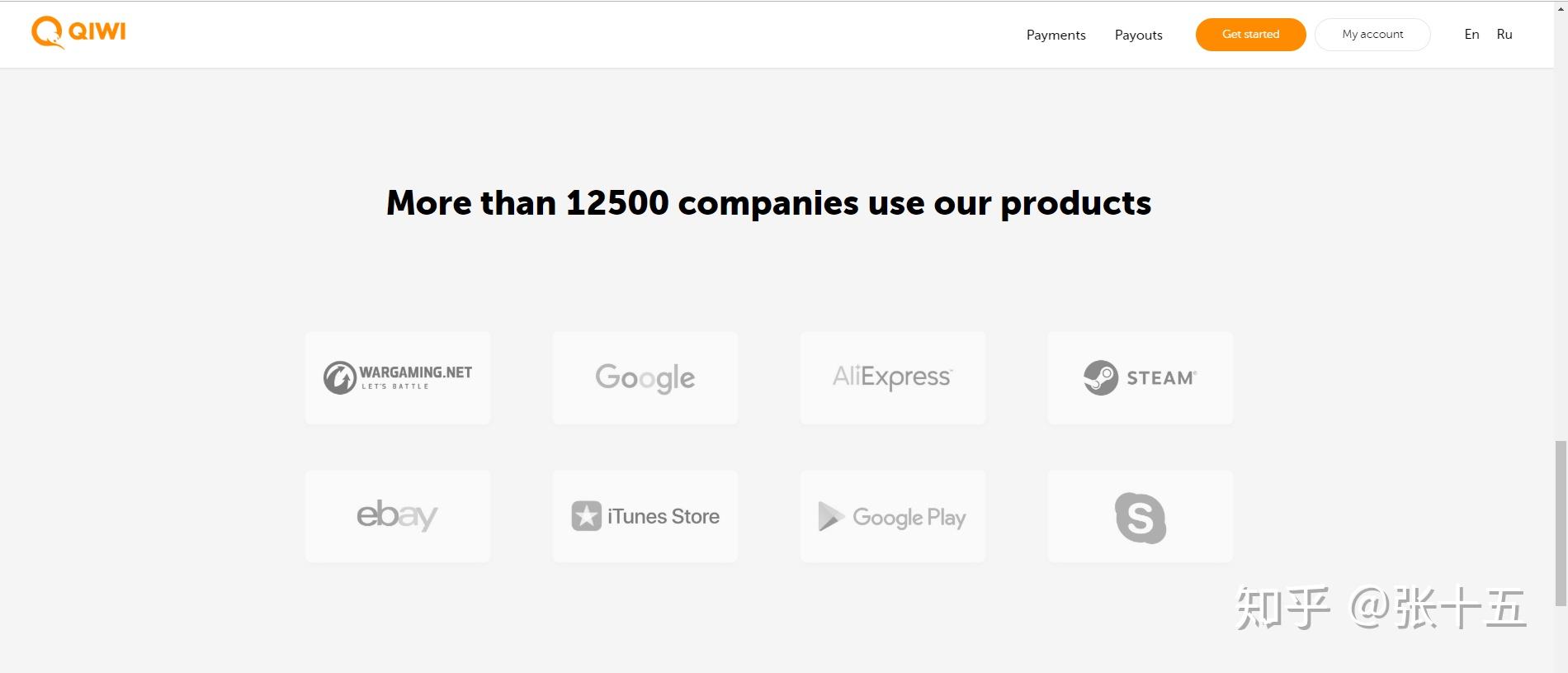Image resolution: width=1568 pixels, height=673 pixels.
Task: Click the My account button
Action: point(1372,35)
